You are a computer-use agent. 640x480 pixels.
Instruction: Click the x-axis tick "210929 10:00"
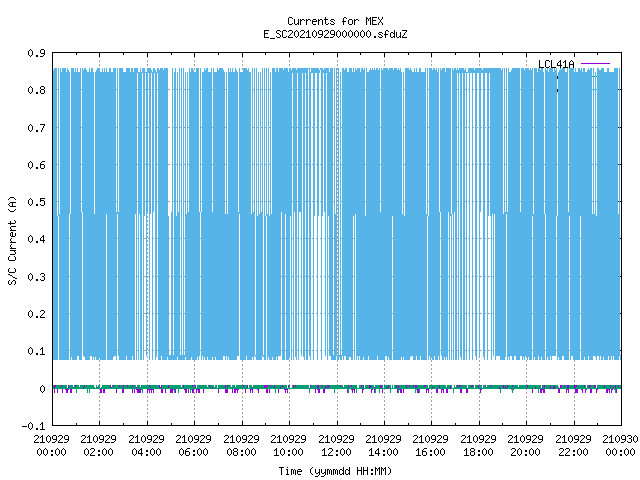click(288, 446)
